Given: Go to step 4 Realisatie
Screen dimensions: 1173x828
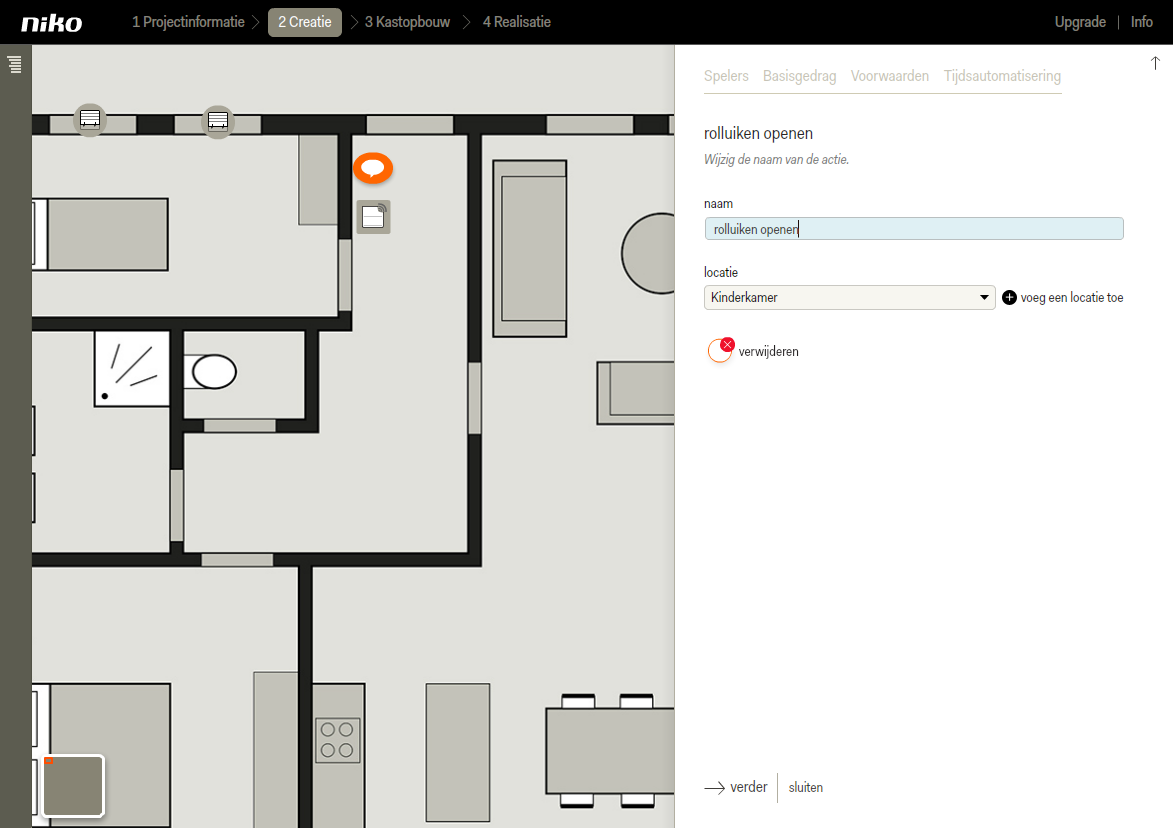Looking at the screenshot, I should point(517,22).
